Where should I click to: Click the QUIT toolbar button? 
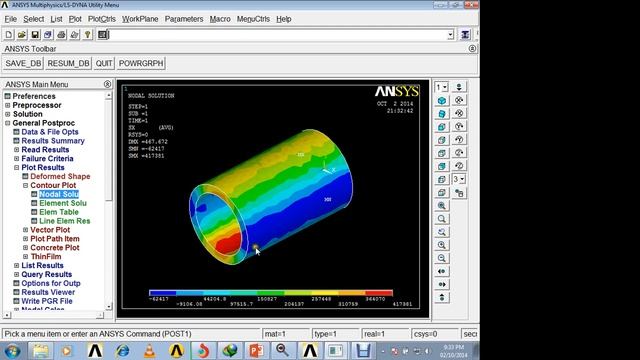[104, 63]
